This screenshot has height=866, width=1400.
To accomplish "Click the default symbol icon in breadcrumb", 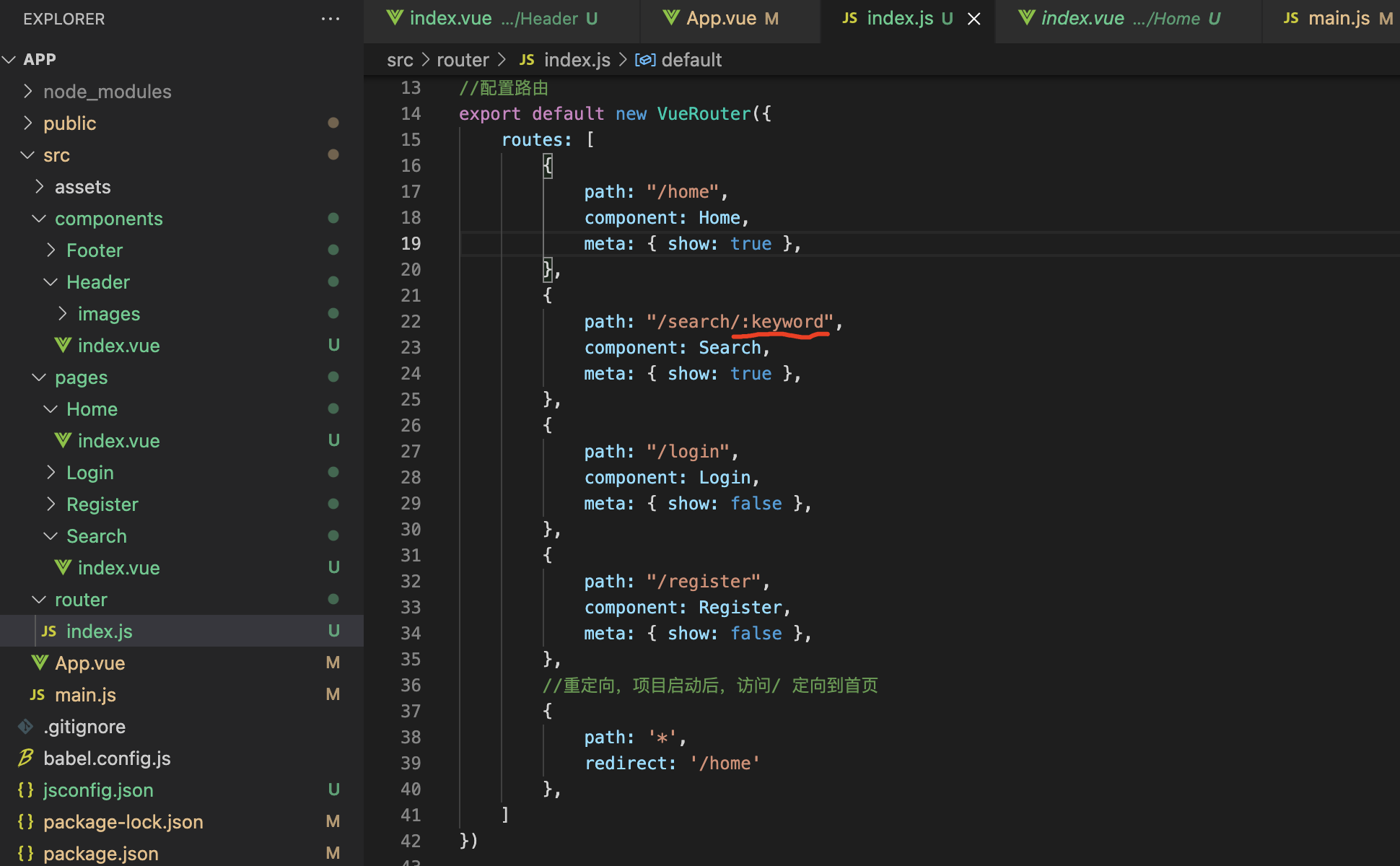I will (644, 60).
